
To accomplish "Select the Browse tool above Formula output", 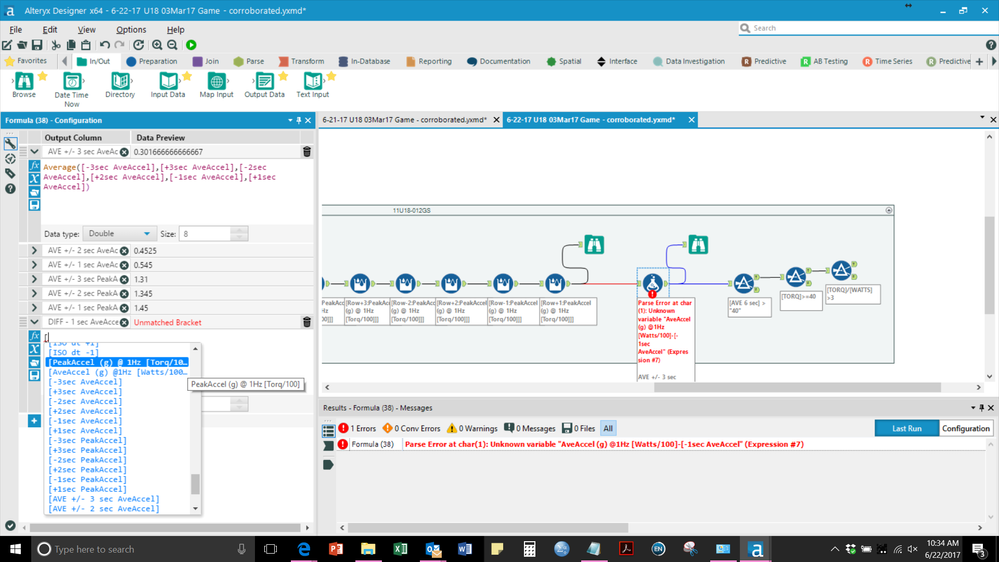I will (698, 245).
